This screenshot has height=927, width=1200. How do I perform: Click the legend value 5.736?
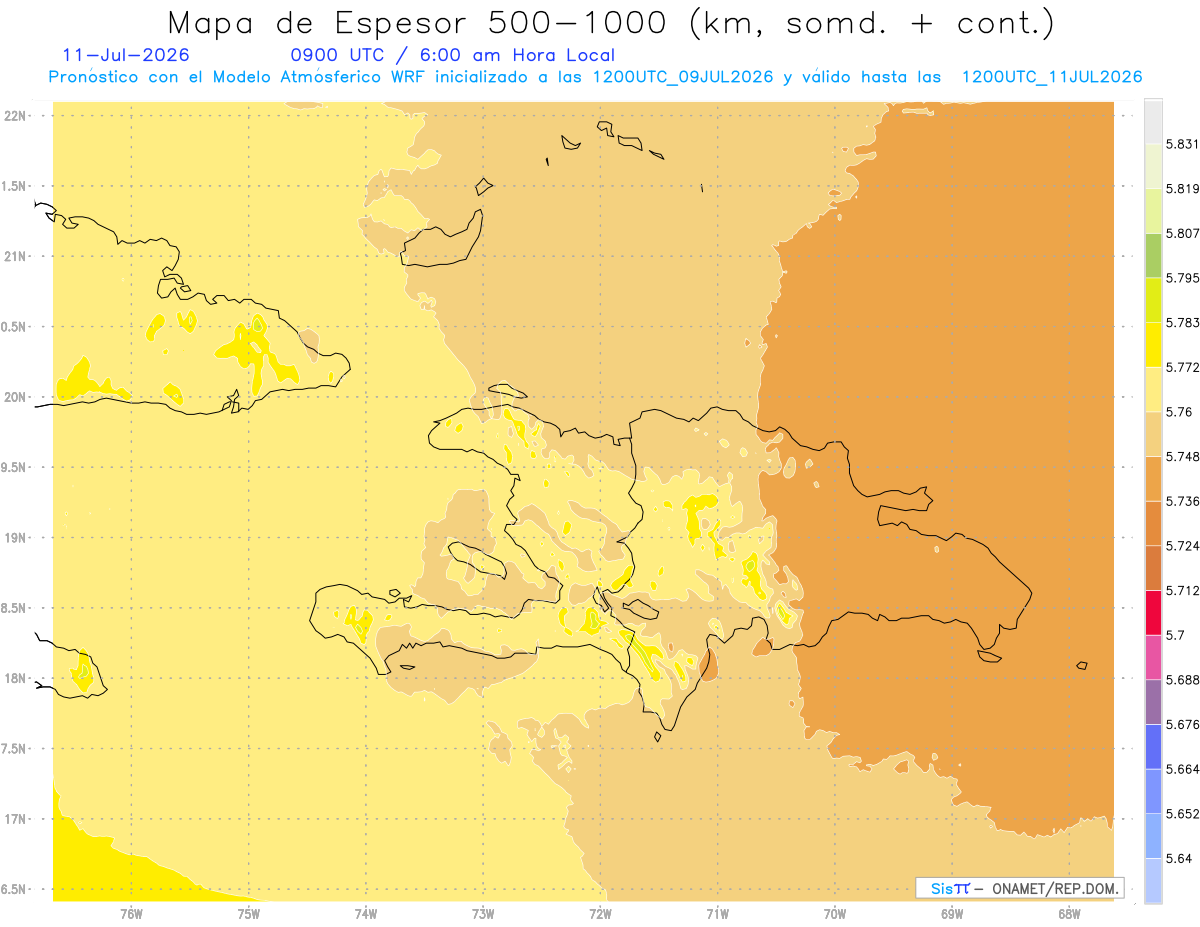pos(1183,501)
